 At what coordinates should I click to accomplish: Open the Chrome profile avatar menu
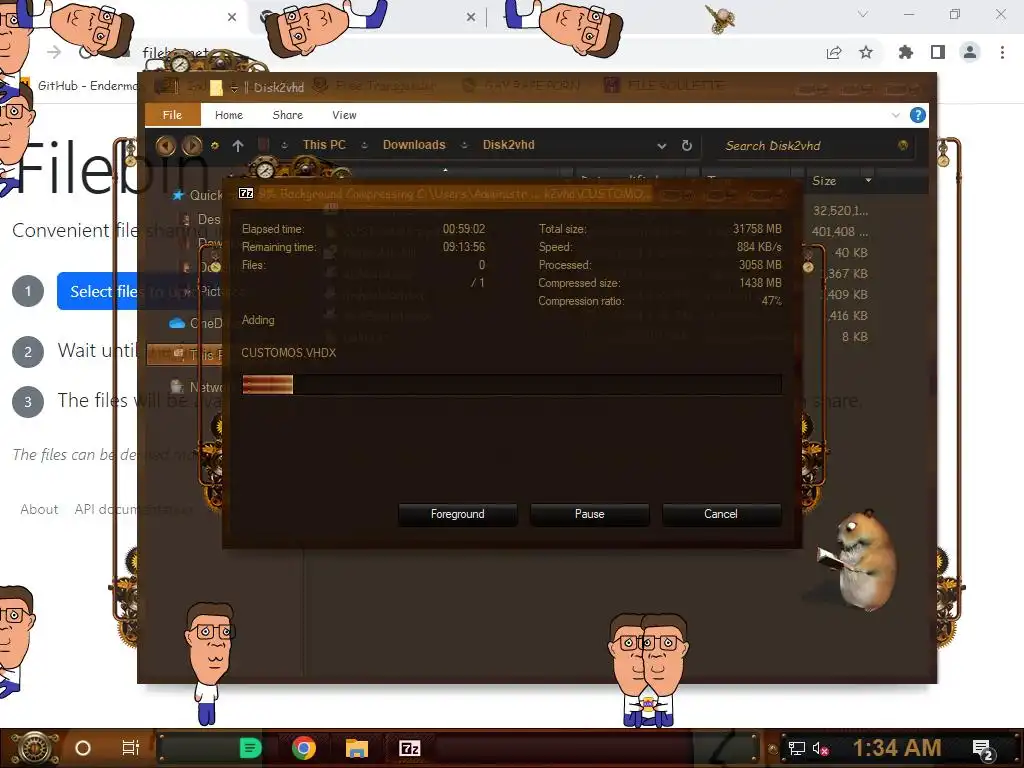[x=970, y=52]
